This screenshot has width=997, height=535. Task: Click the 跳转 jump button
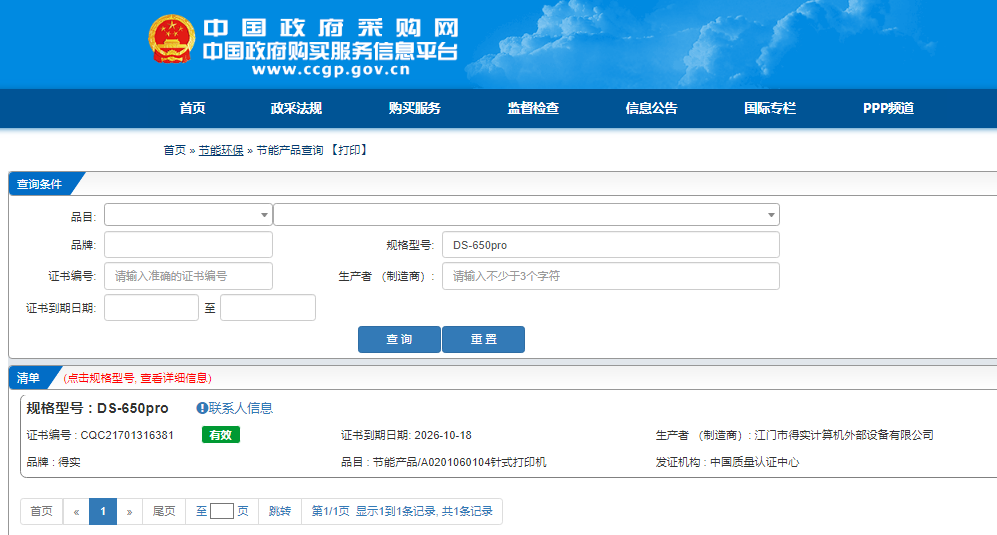[x=280, y=511]
